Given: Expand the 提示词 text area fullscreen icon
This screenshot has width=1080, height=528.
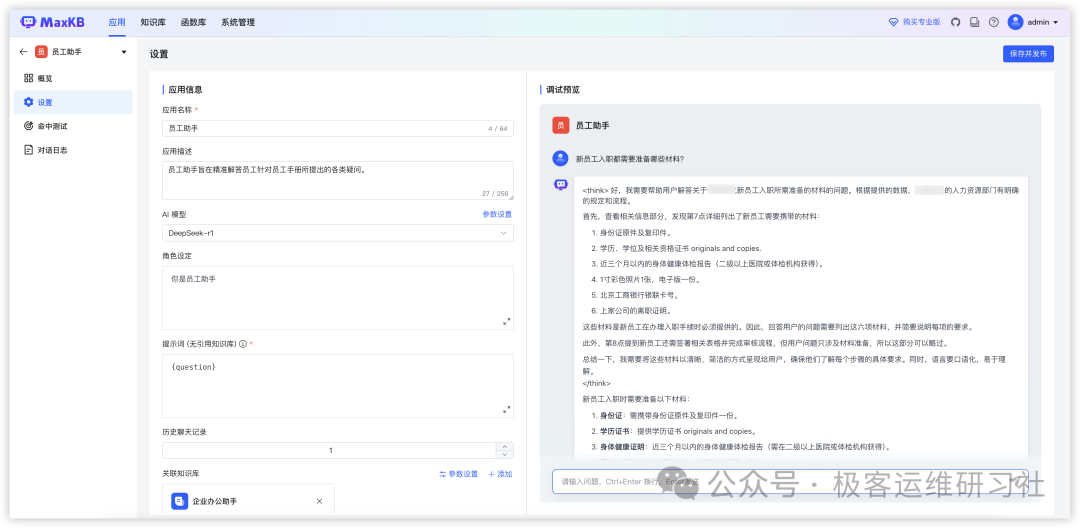Looking at the screenshot, I should coord(507,410).
